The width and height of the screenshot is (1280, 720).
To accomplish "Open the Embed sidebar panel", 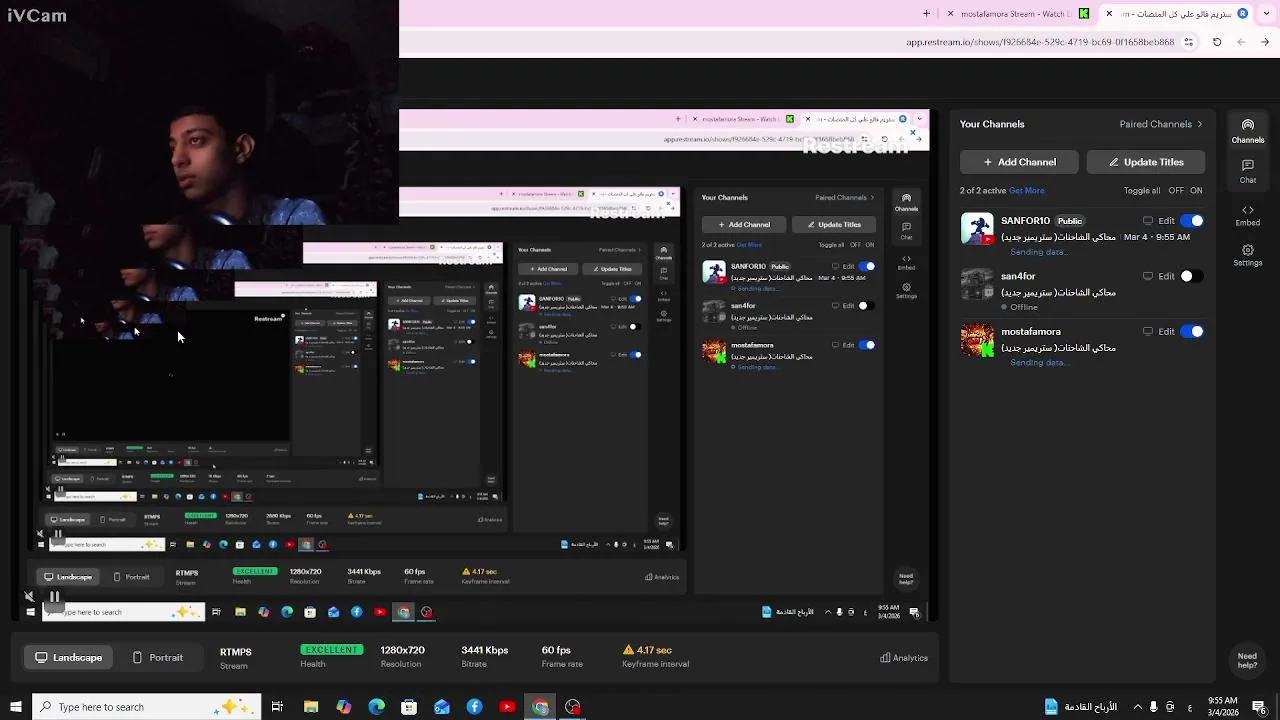I will coord(1247,215).
